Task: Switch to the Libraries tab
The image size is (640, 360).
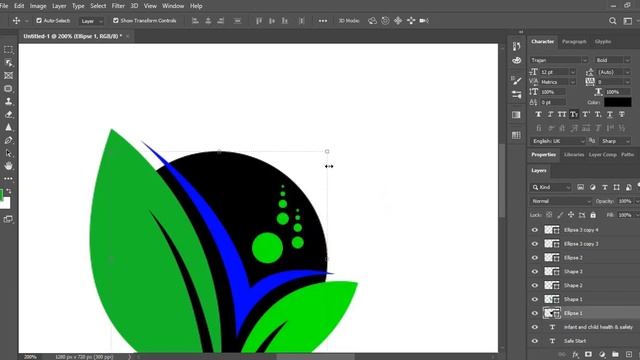Action: [x=574, y=155]
